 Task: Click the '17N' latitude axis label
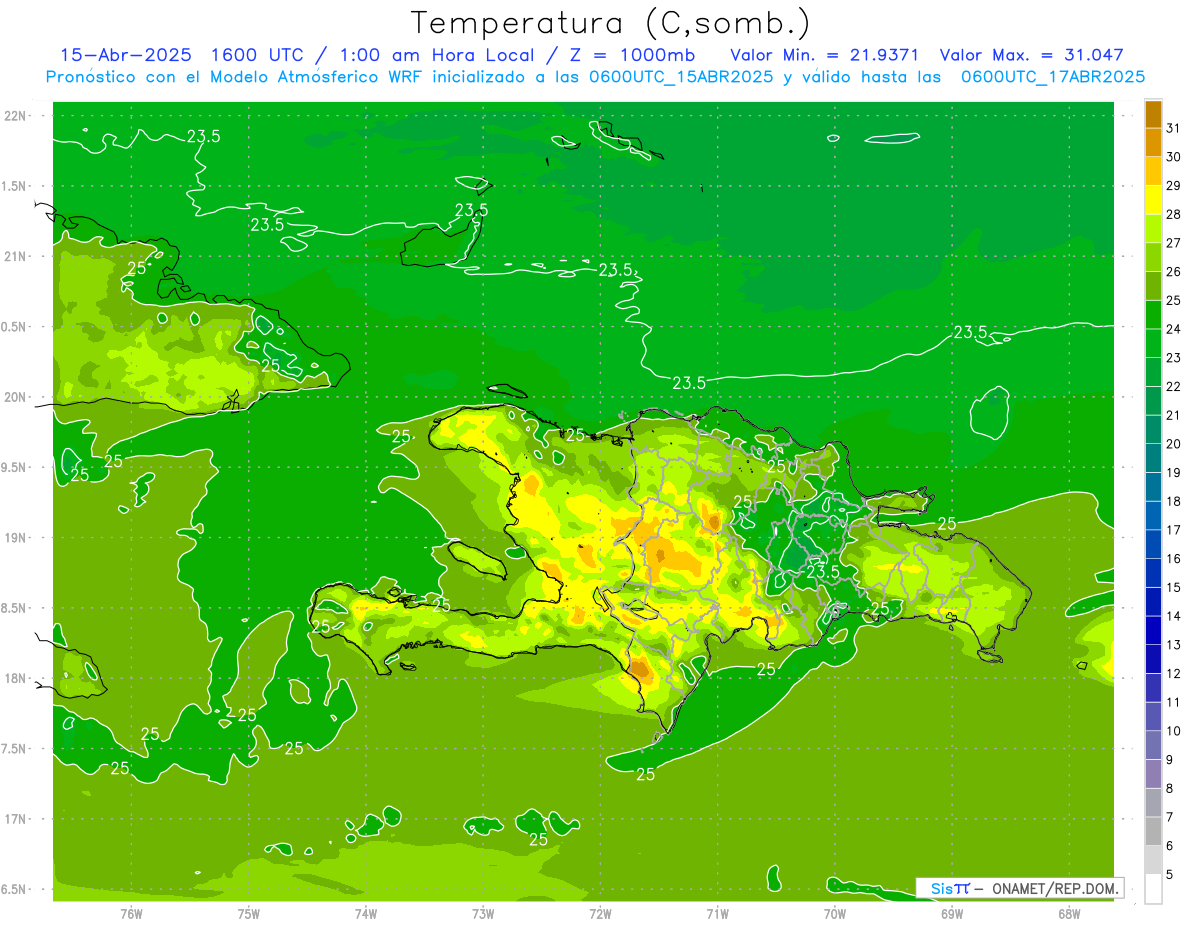click(x=16, y=819)
